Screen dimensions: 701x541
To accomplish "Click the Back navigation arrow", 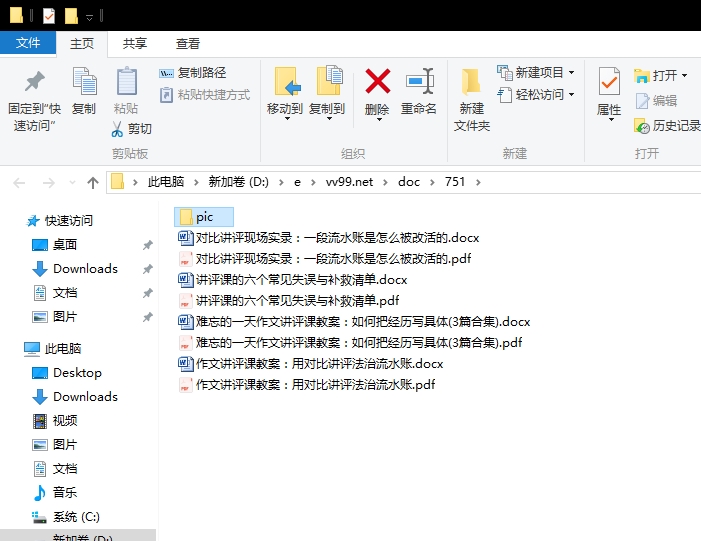I will 19,182.
